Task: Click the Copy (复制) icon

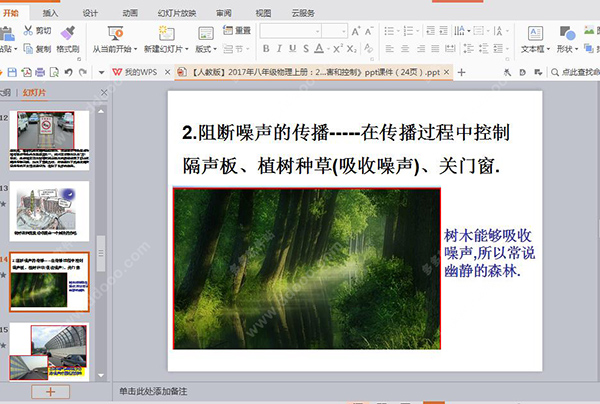Action: (x=28, y=49)
